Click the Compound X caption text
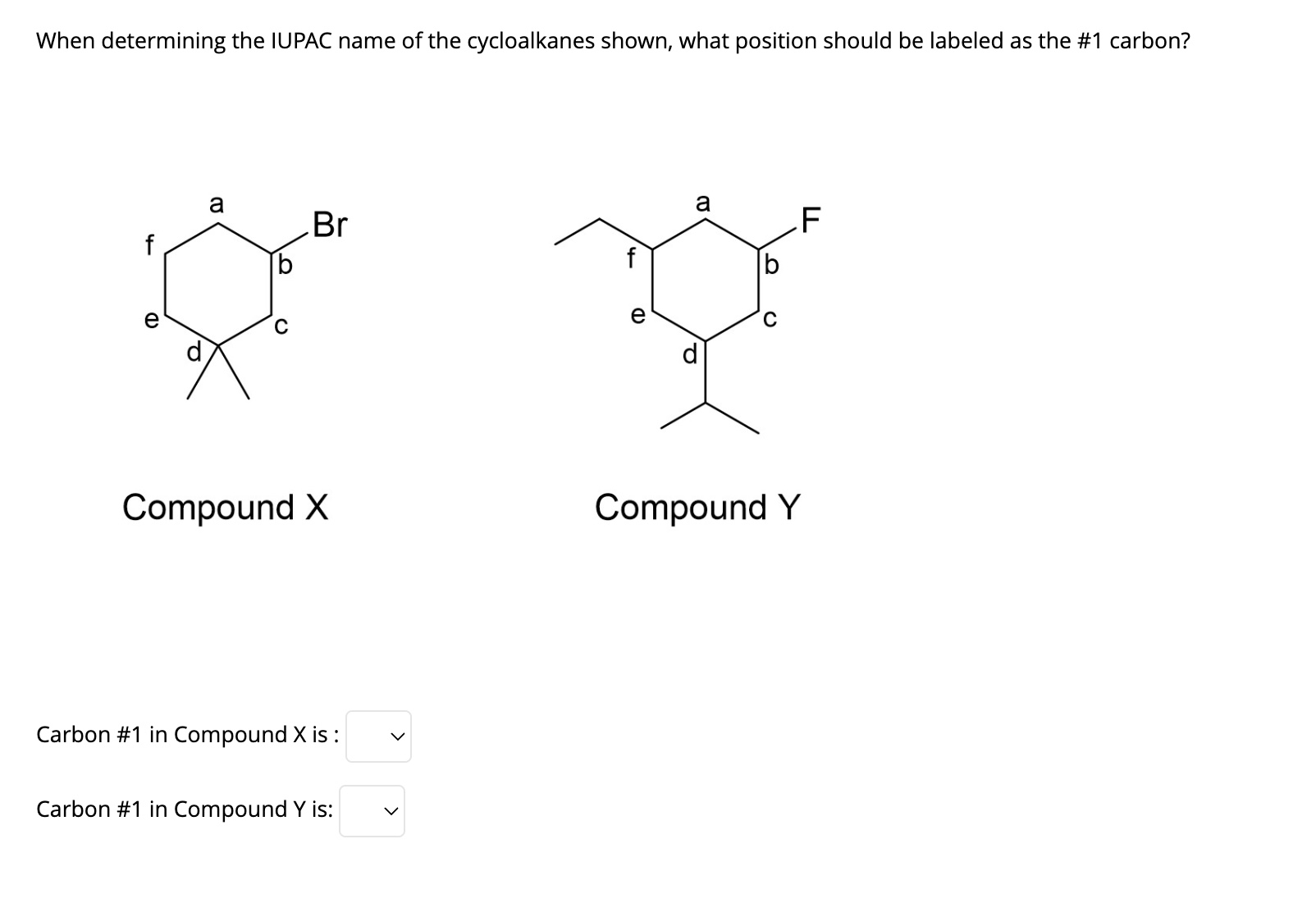The width and height of the screenshot is (1316, 912). pyautogui.click(x=226, y=508)
